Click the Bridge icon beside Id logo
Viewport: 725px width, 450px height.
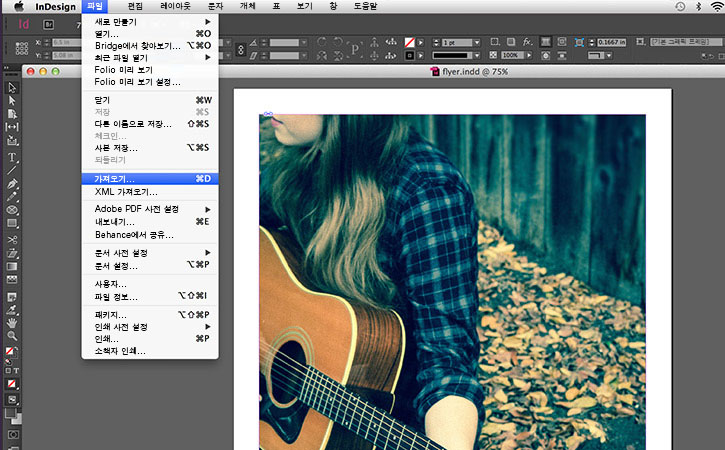tap(49, 25)
